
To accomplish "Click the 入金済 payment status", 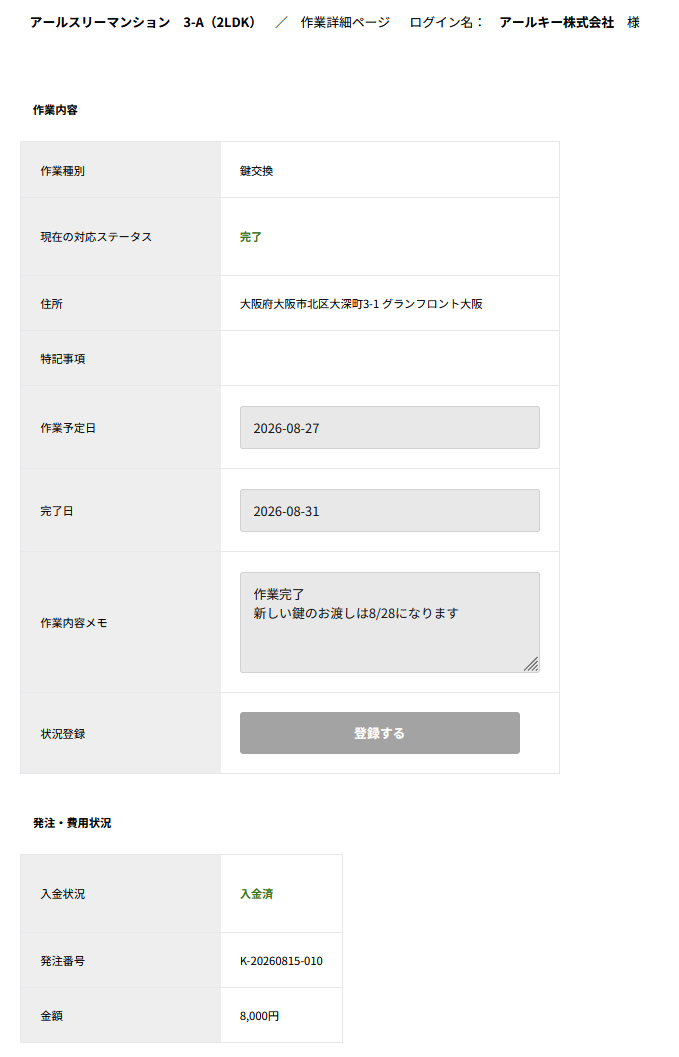I will click(x=257, y=894).
